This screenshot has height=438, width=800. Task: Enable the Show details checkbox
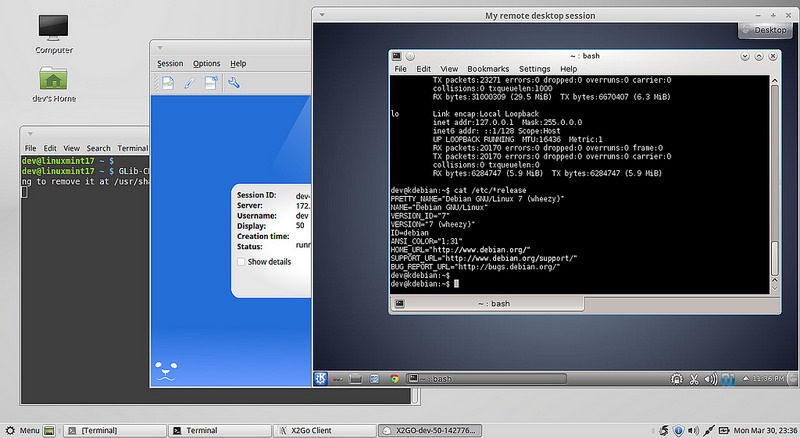240,261
